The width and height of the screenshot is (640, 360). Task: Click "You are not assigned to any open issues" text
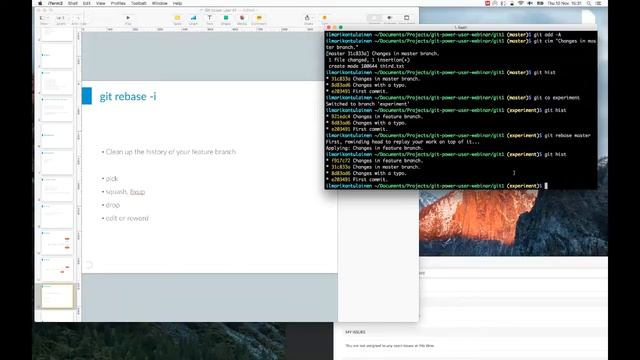coord(390,346)
